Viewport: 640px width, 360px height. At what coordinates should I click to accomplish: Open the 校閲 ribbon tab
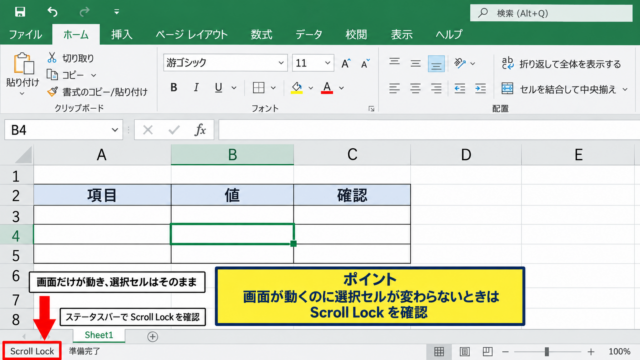pyautogui.click(x=356, y=35)
